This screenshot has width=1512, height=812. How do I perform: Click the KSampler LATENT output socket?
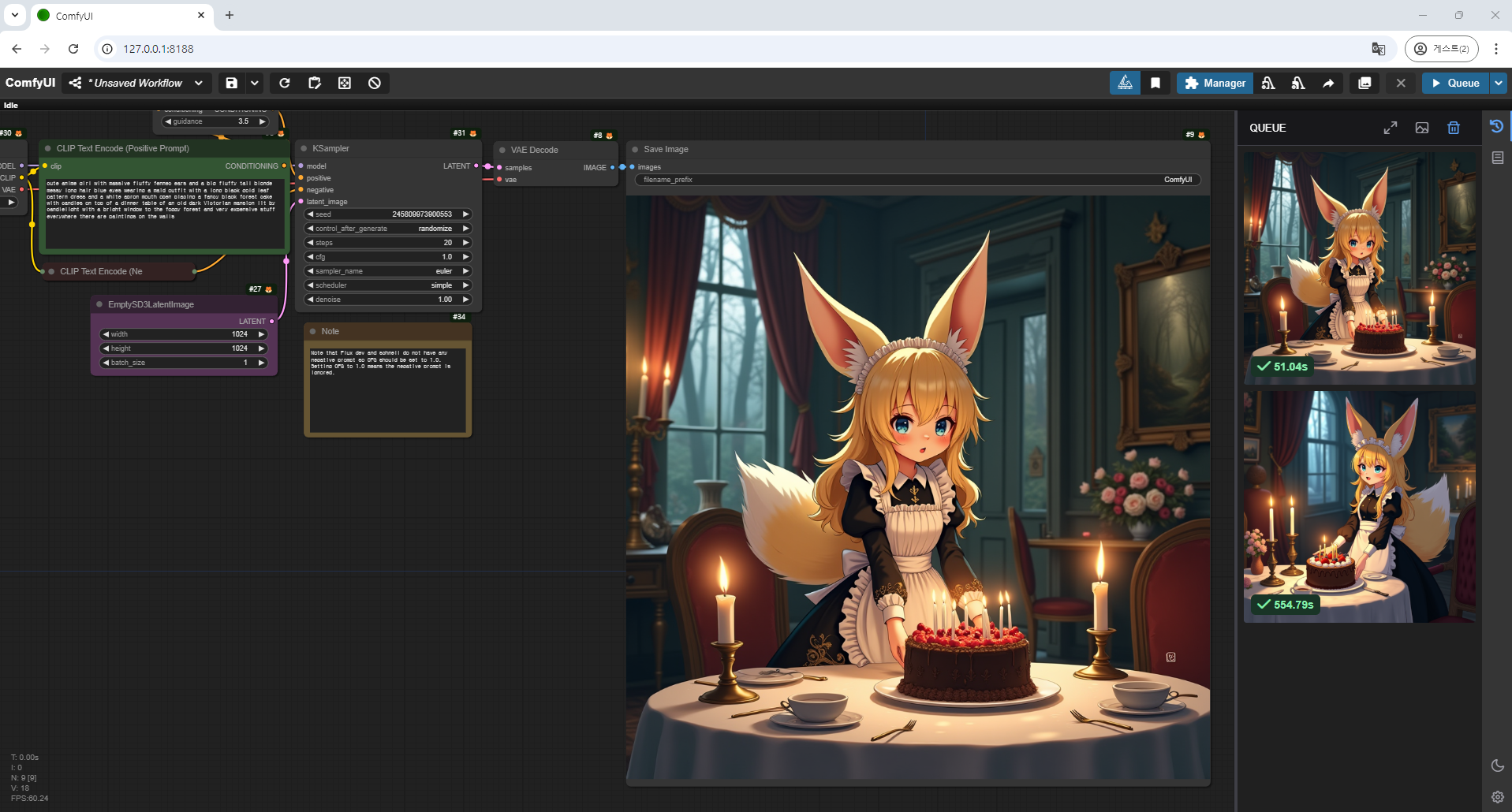coord(476,166)
